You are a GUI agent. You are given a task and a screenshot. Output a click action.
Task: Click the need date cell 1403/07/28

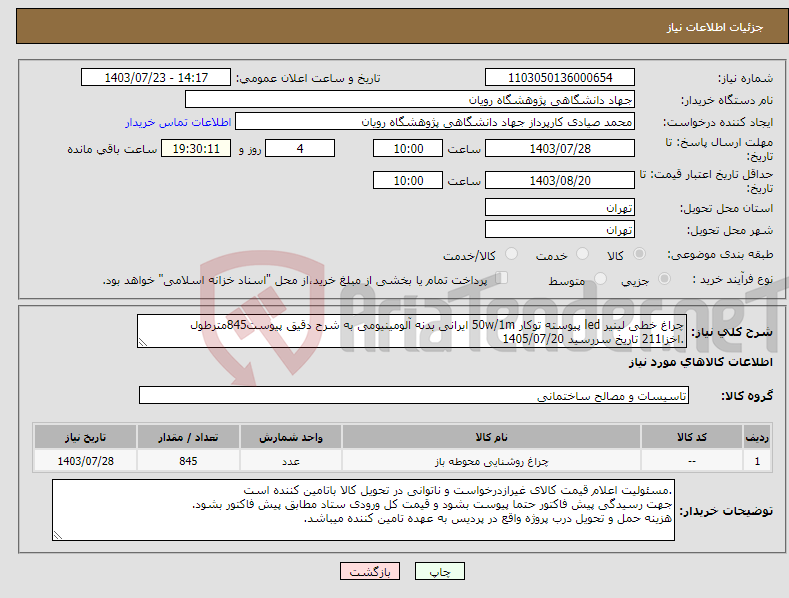pyautogui.click(x=86, y=461)
